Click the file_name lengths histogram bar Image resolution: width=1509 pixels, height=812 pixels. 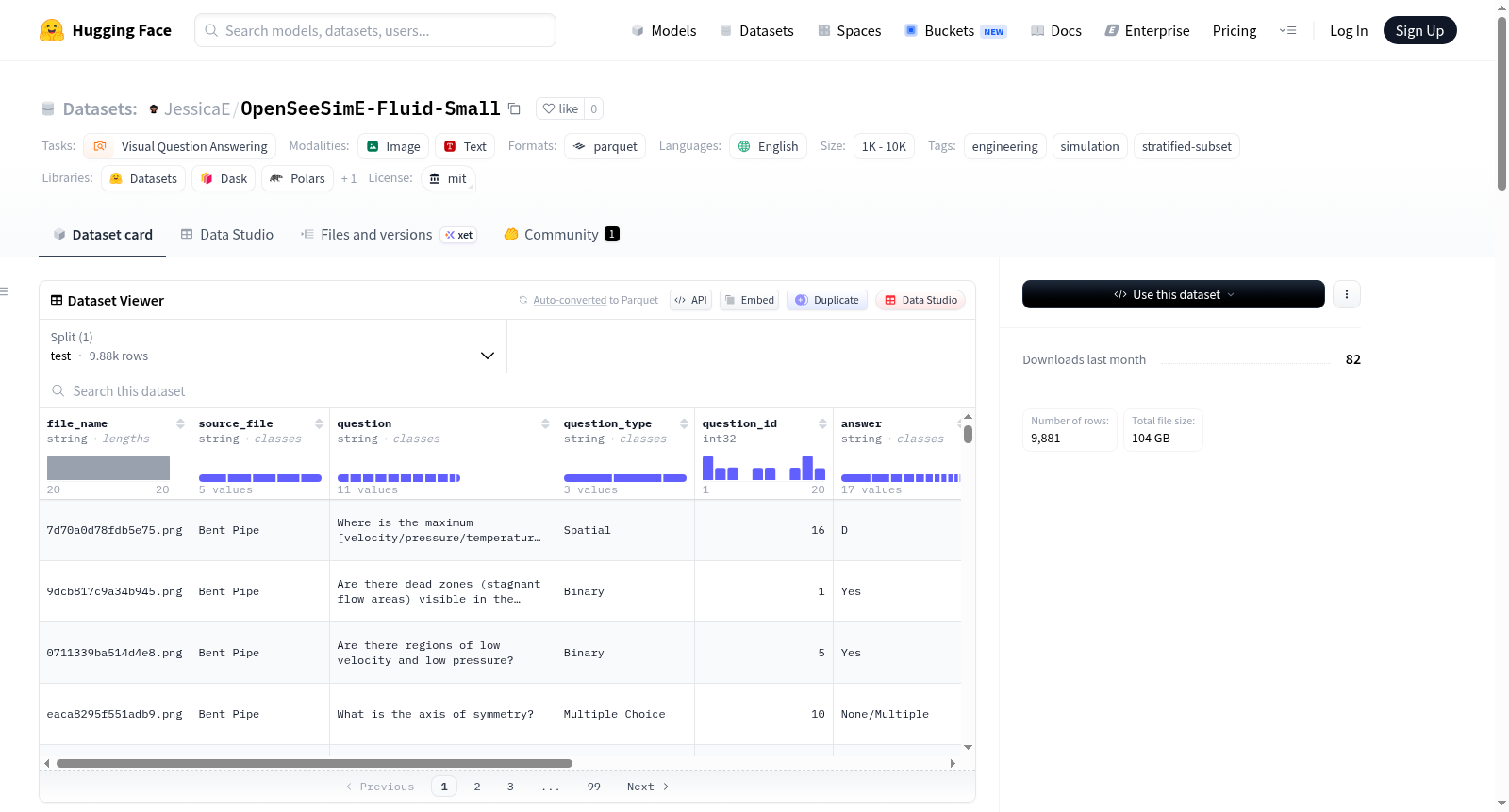(x=108, y=468)
